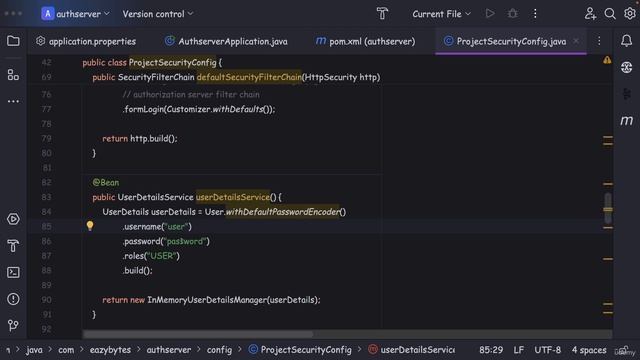The height and width of the screenshot is (360, 640).
Task: Click the "pas$word" string on line 86
Action: [185, 241]
